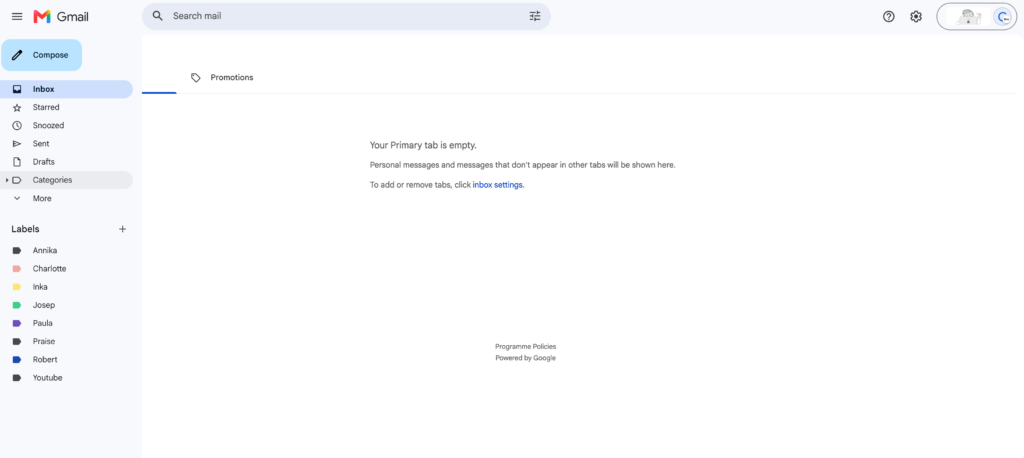Click the Promotions tag icon
Image resolution: width=1024 pixels, height=458 pixels.
pyautogui.click(x=195, y=78)
